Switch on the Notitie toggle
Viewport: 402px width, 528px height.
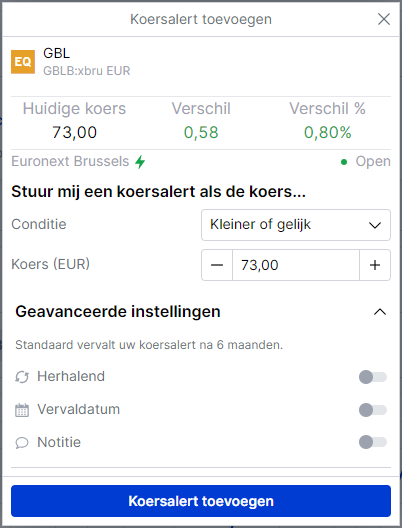point(373,442)
